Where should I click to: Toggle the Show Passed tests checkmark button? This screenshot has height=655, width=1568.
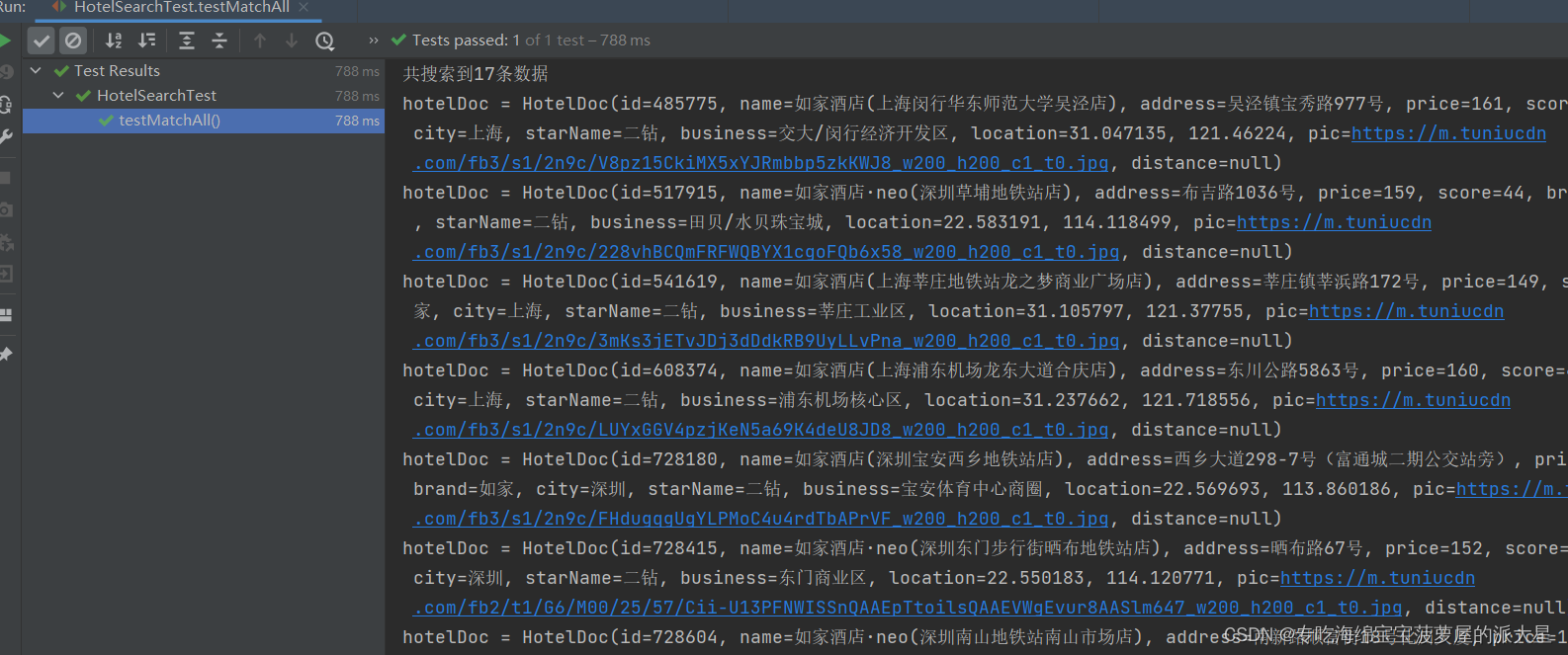(x=41, y=41)
